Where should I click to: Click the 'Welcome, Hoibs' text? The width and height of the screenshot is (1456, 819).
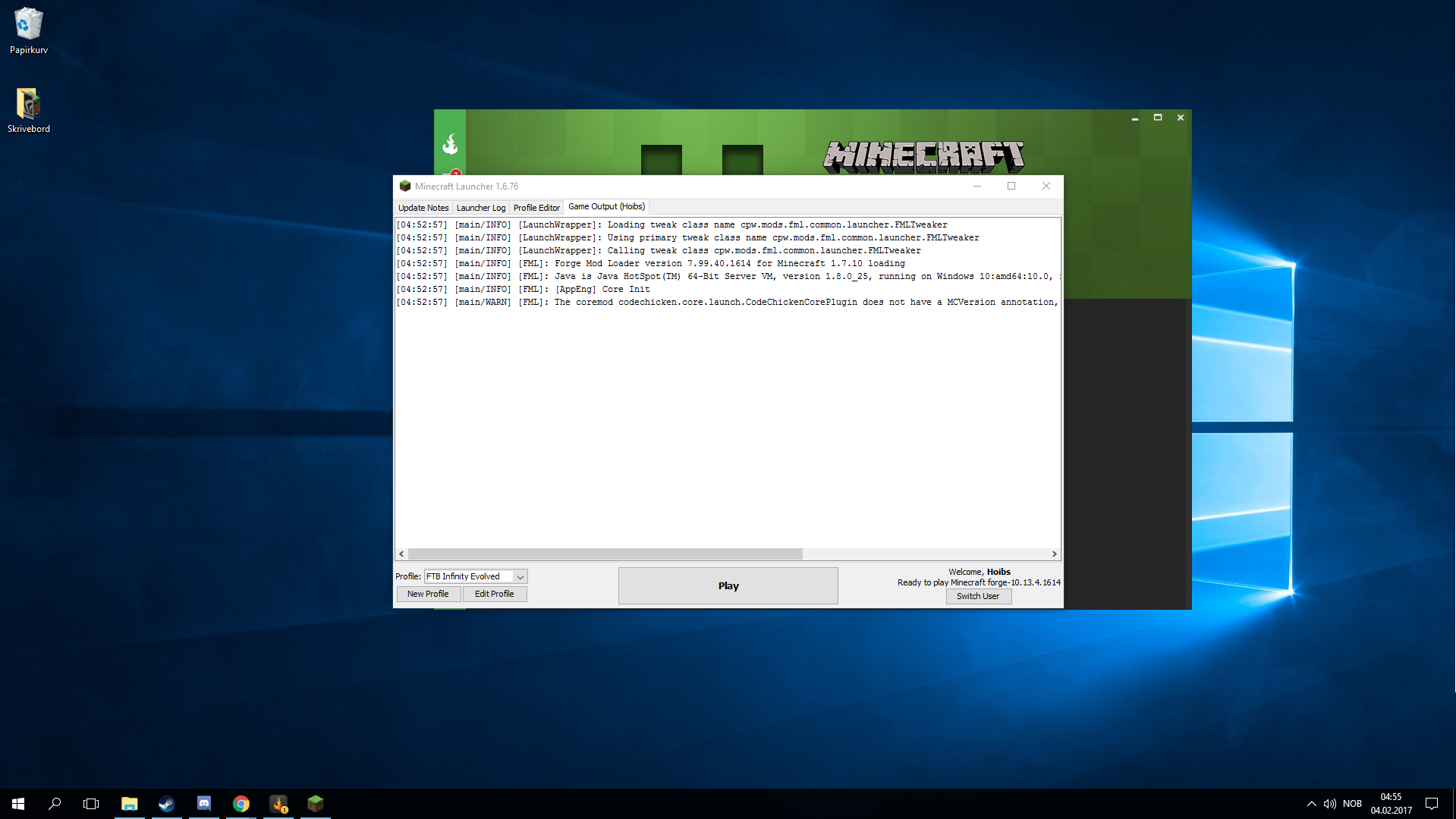click(x=979, y=572)
